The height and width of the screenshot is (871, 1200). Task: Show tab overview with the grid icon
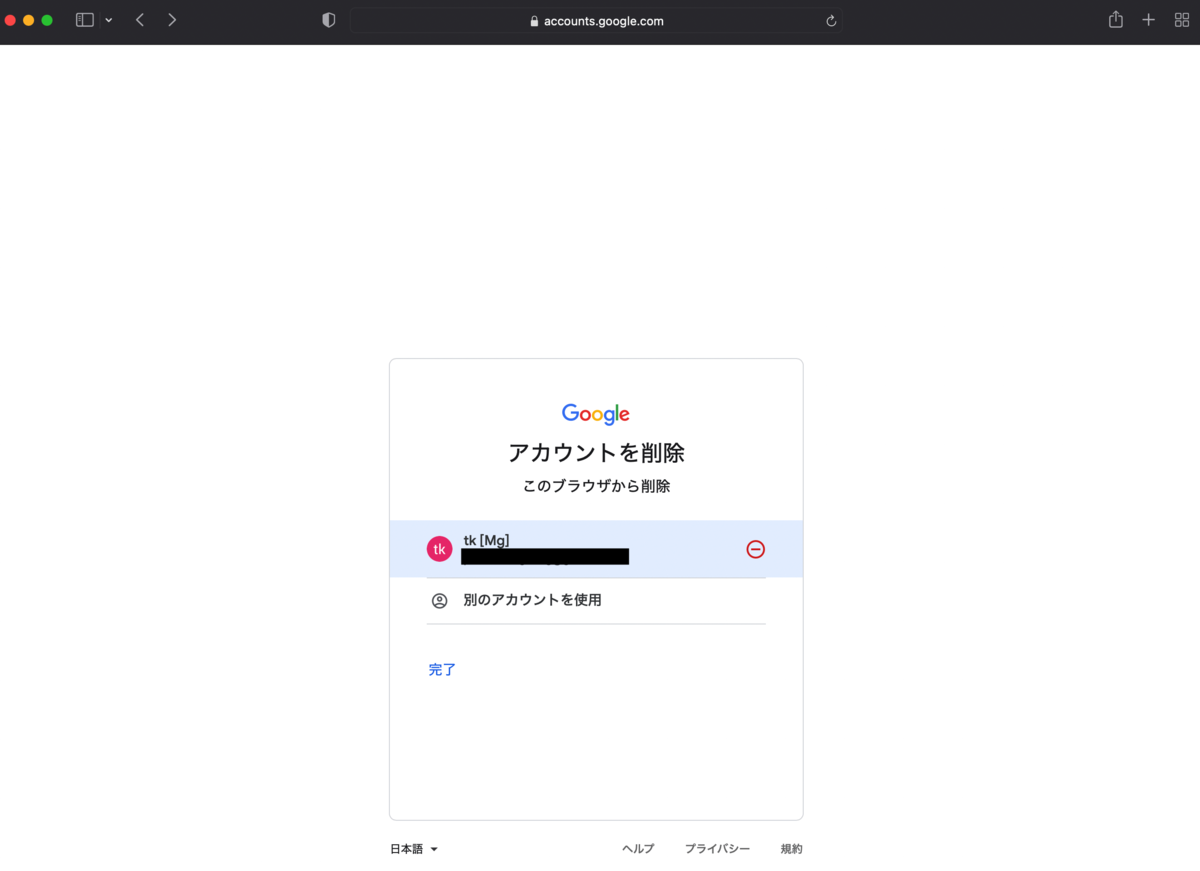tap(1181, 19)
